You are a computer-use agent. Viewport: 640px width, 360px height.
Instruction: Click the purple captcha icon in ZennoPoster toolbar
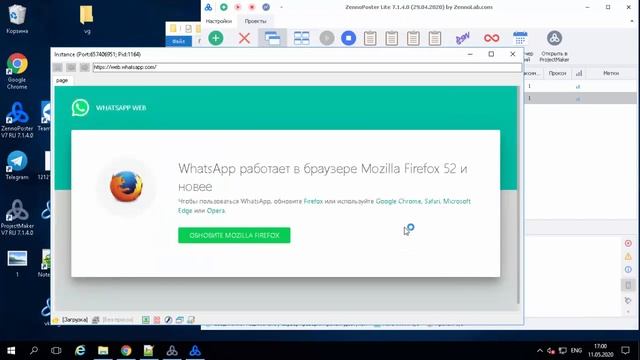click(x=462, y=38)
